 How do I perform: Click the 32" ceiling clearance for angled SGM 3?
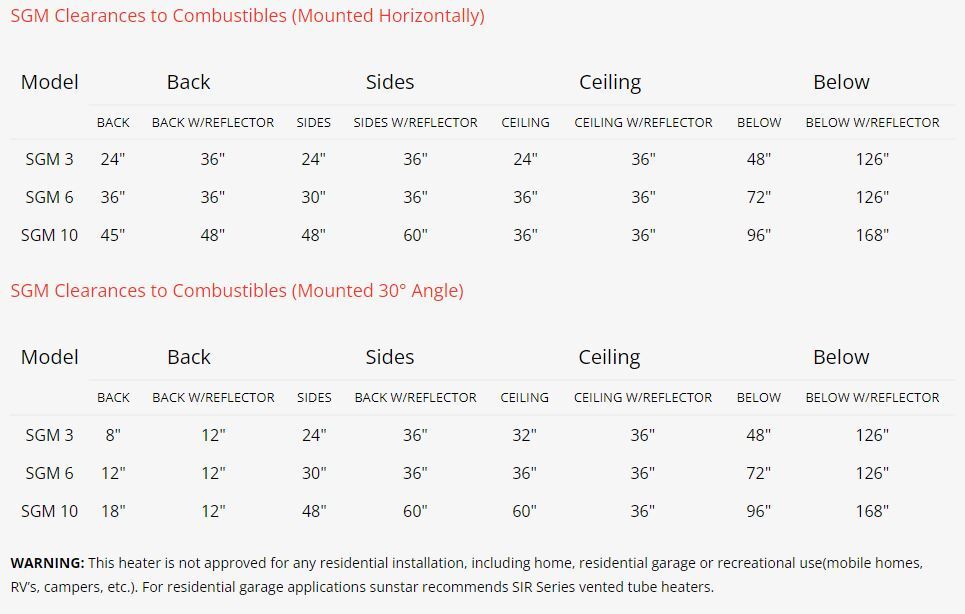click(524, 435)
